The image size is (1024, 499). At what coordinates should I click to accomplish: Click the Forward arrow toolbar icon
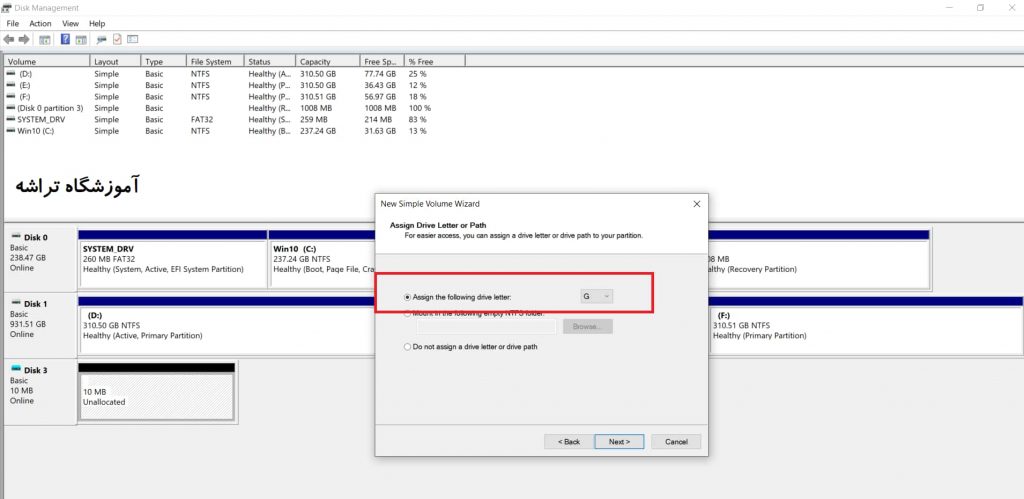24,40
